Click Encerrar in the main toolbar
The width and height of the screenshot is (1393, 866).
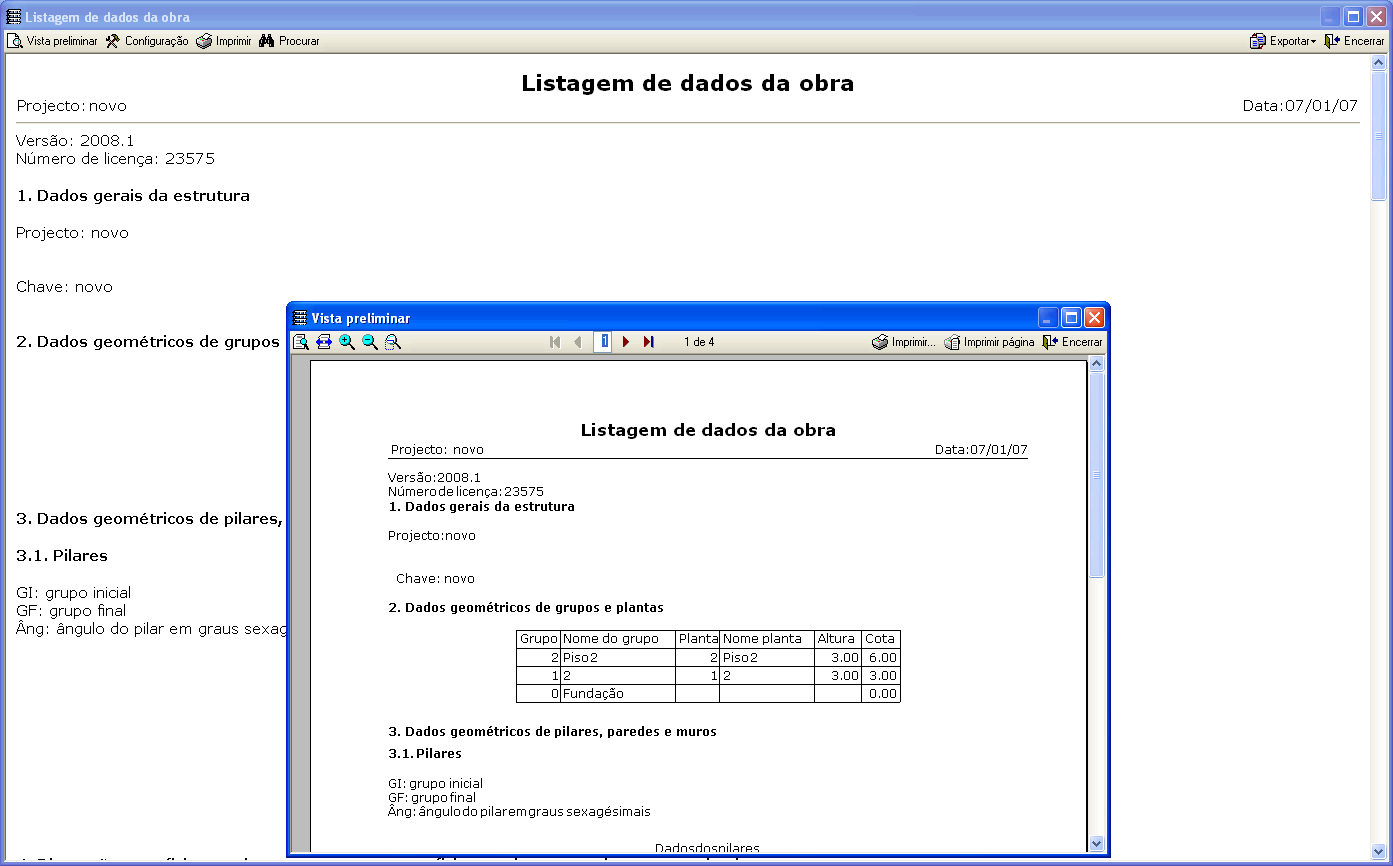1354,41
